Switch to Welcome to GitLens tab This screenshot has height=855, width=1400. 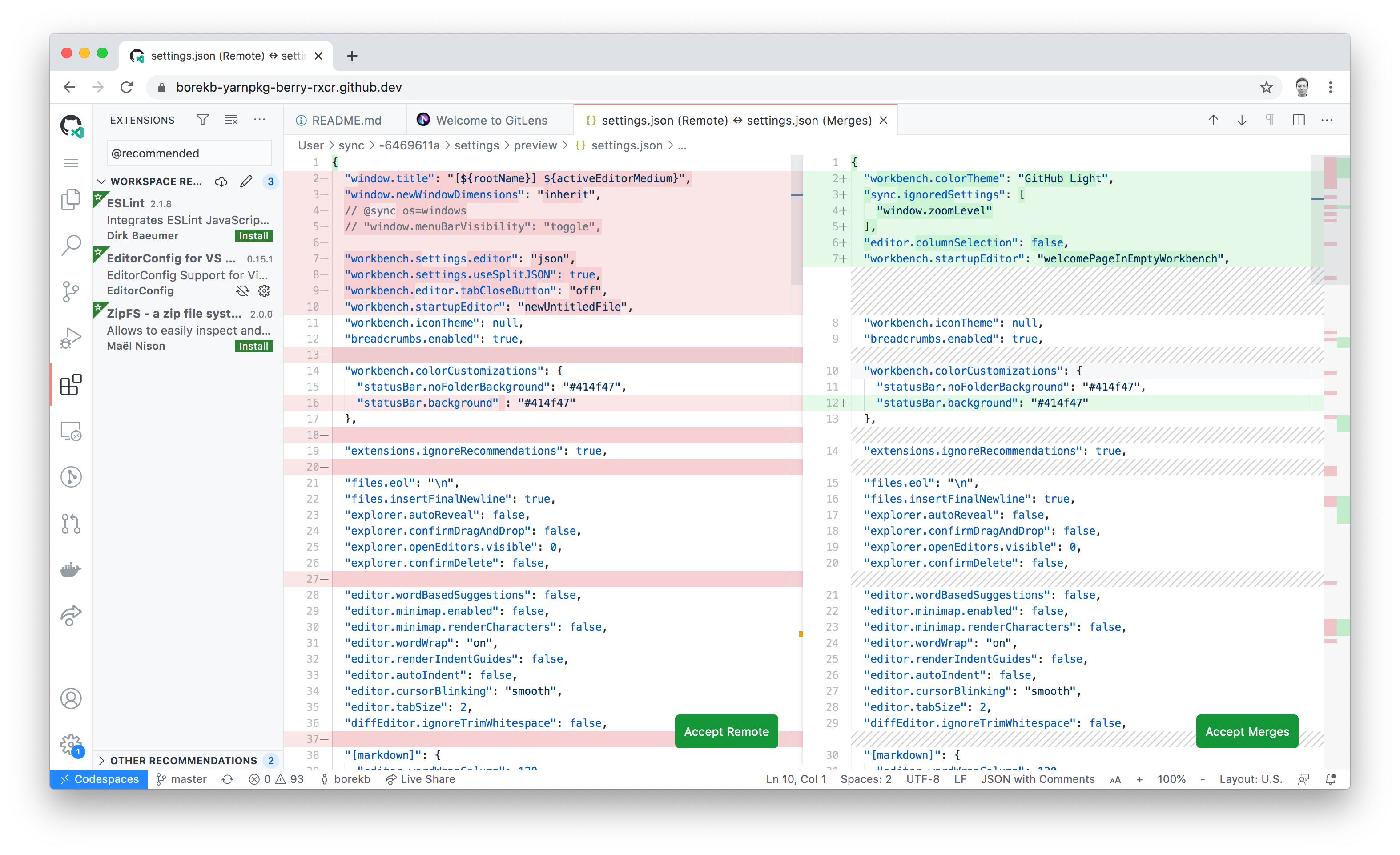(x=491, y=120)
